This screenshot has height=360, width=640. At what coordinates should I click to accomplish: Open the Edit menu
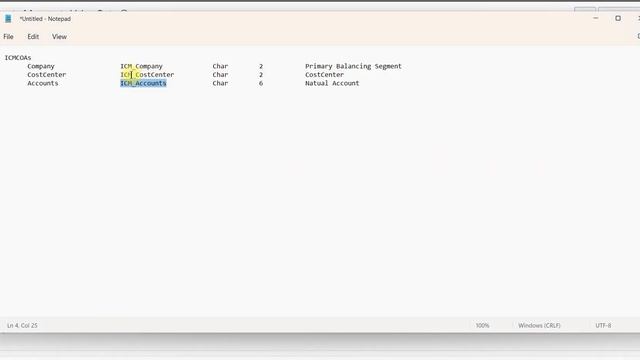coord(33,37)
